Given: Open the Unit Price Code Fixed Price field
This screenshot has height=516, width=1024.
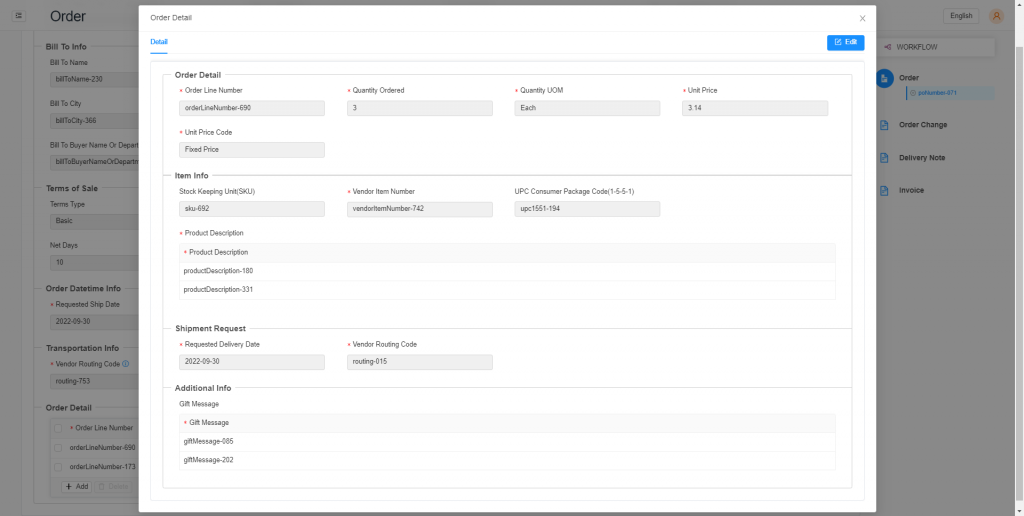Looking at the screenshot, I should coord(251,150).
